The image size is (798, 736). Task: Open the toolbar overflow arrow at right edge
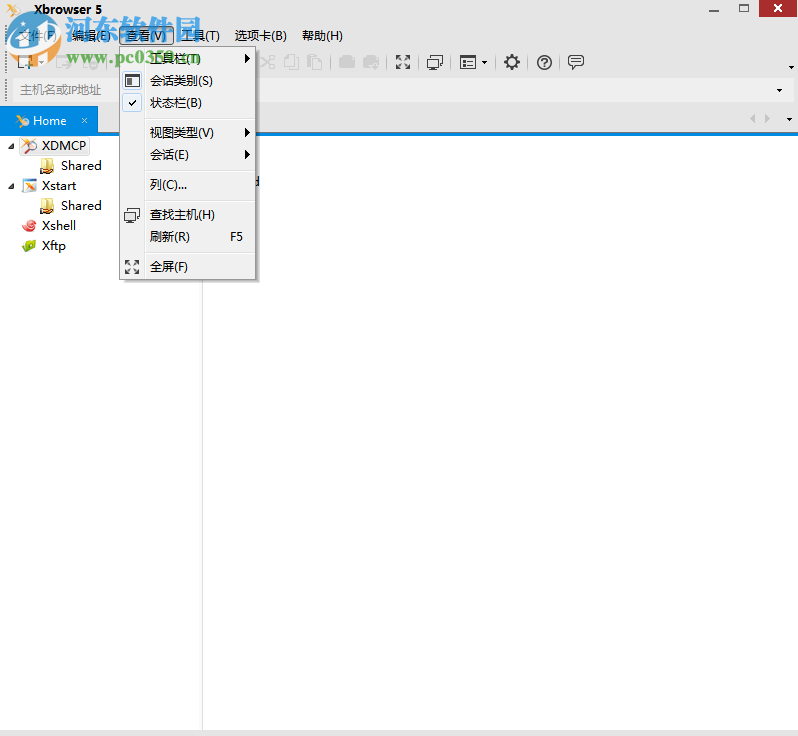pyautogui.click(x=791, y=67)
